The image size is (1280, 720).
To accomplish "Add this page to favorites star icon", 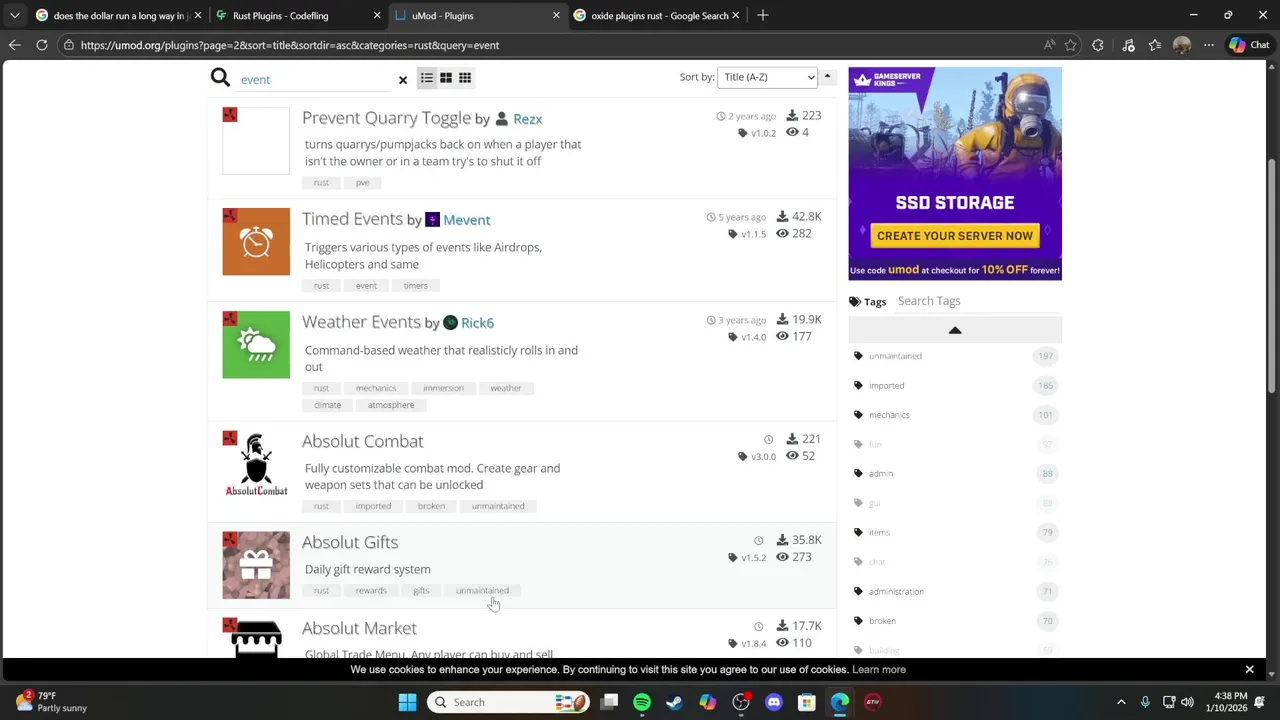I will coord(1071,45).
